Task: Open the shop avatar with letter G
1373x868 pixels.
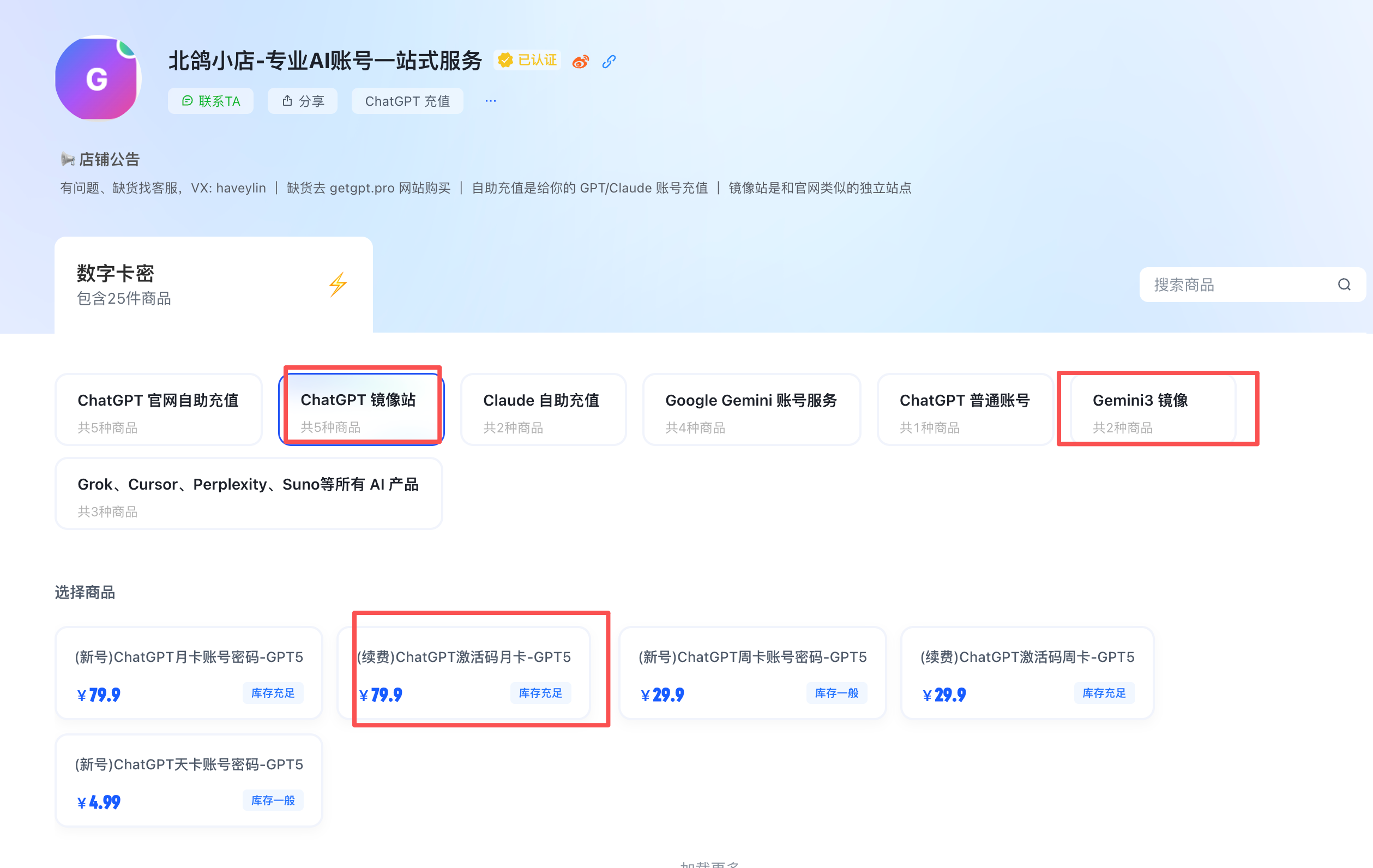Action: (x=98, y=79)
